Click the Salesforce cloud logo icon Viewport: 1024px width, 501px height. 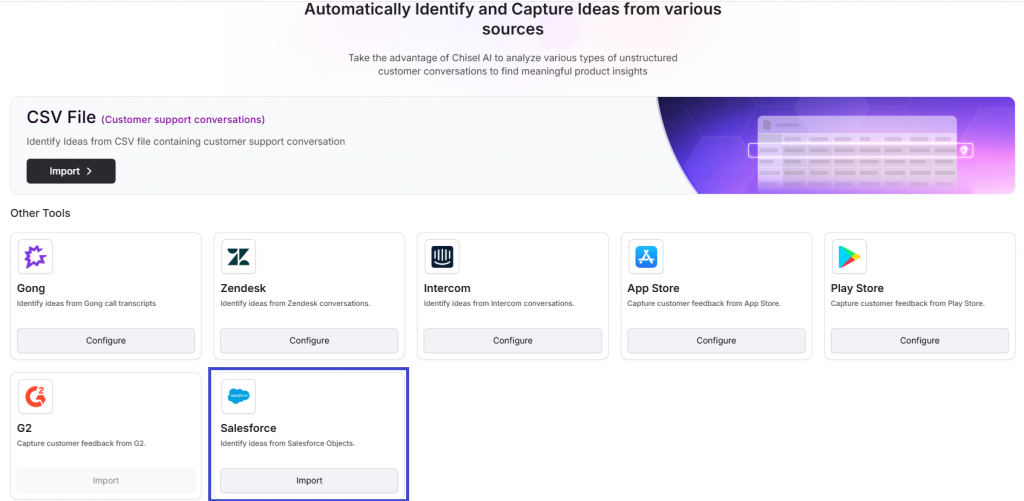pyautogui.click(x=238, y=396)
